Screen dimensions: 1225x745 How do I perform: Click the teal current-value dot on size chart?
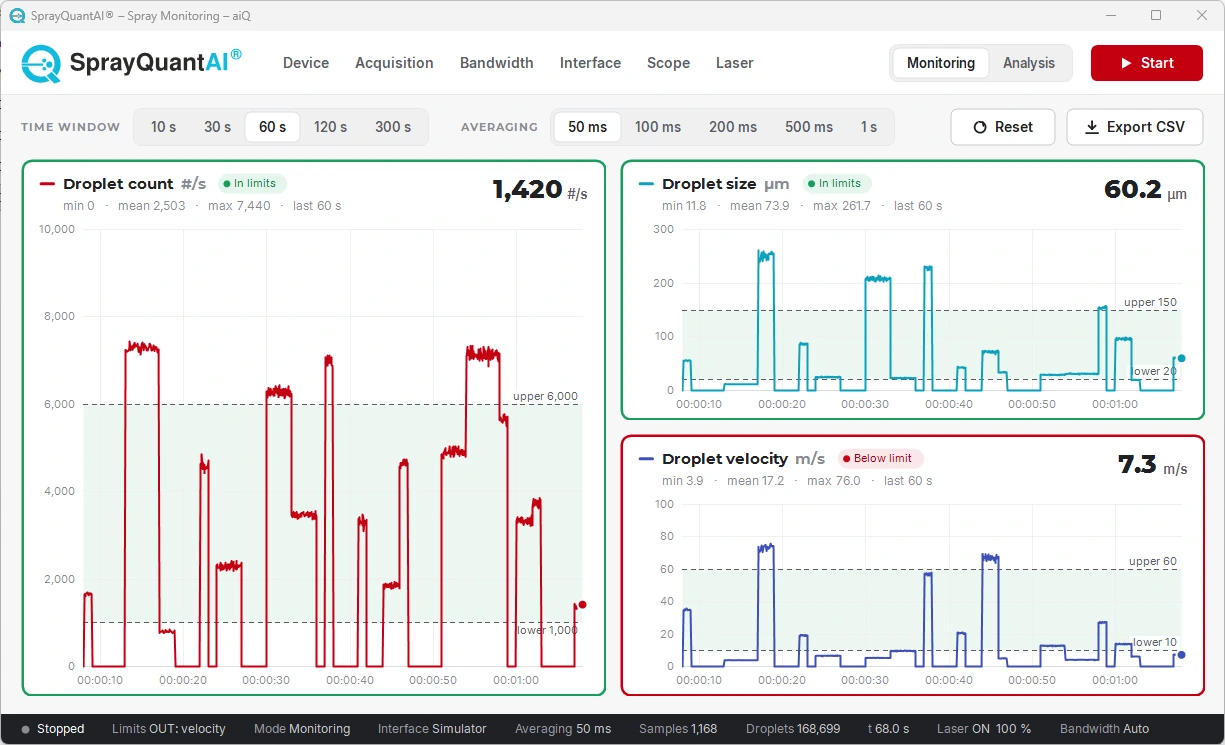tap(1181, 358)
